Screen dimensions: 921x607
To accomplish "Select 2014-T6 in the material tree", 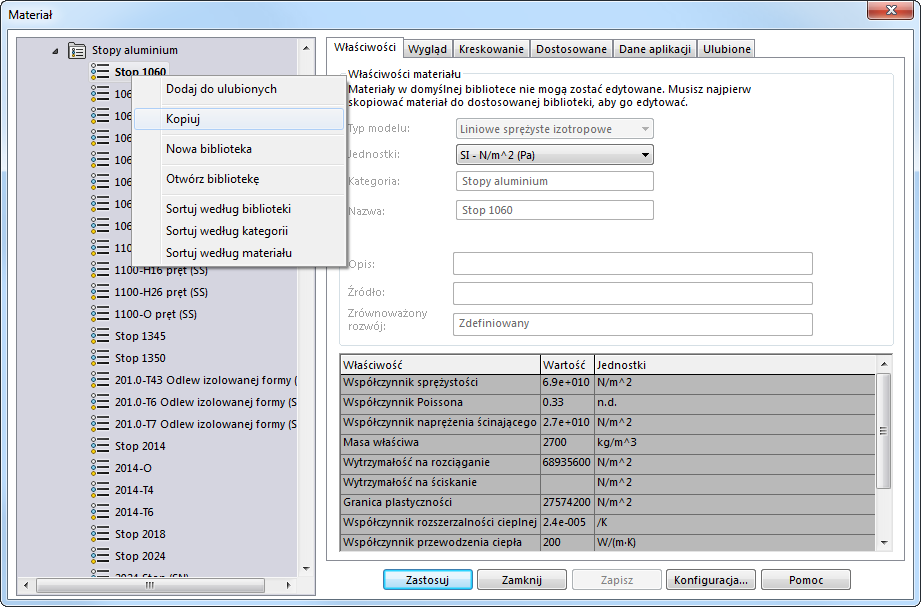I will point(134,512).
